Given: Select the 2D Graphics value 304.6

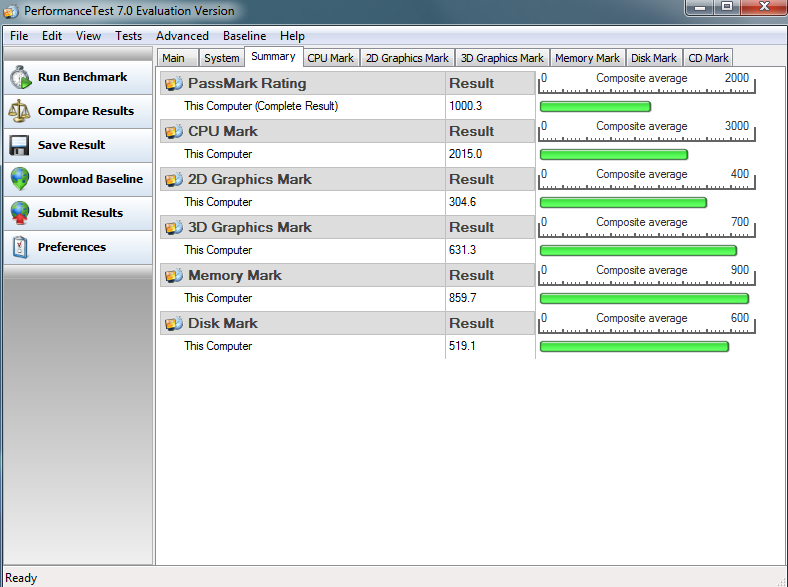Looking at the screenshot, I should pyautogui.click(x=462, y=202).
